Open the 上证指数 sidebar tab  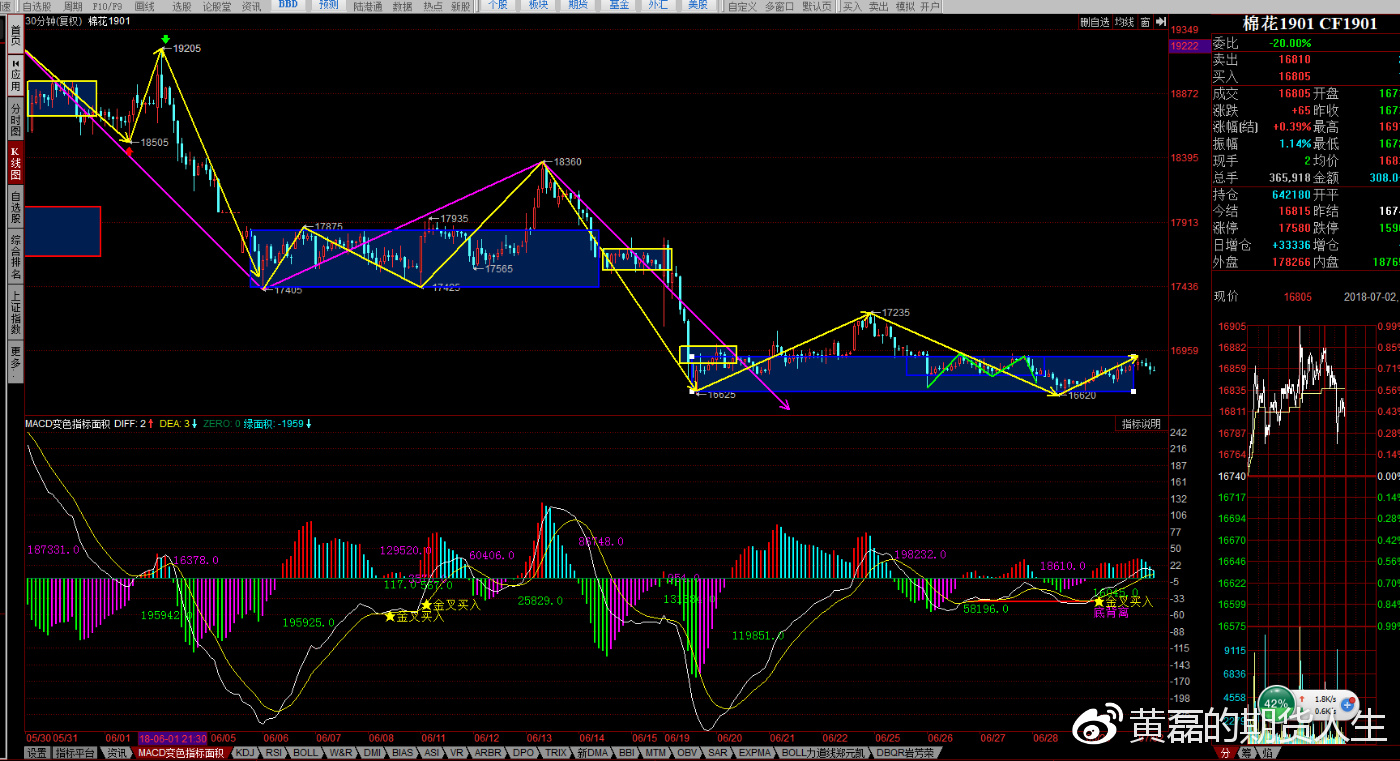(15, 314)
